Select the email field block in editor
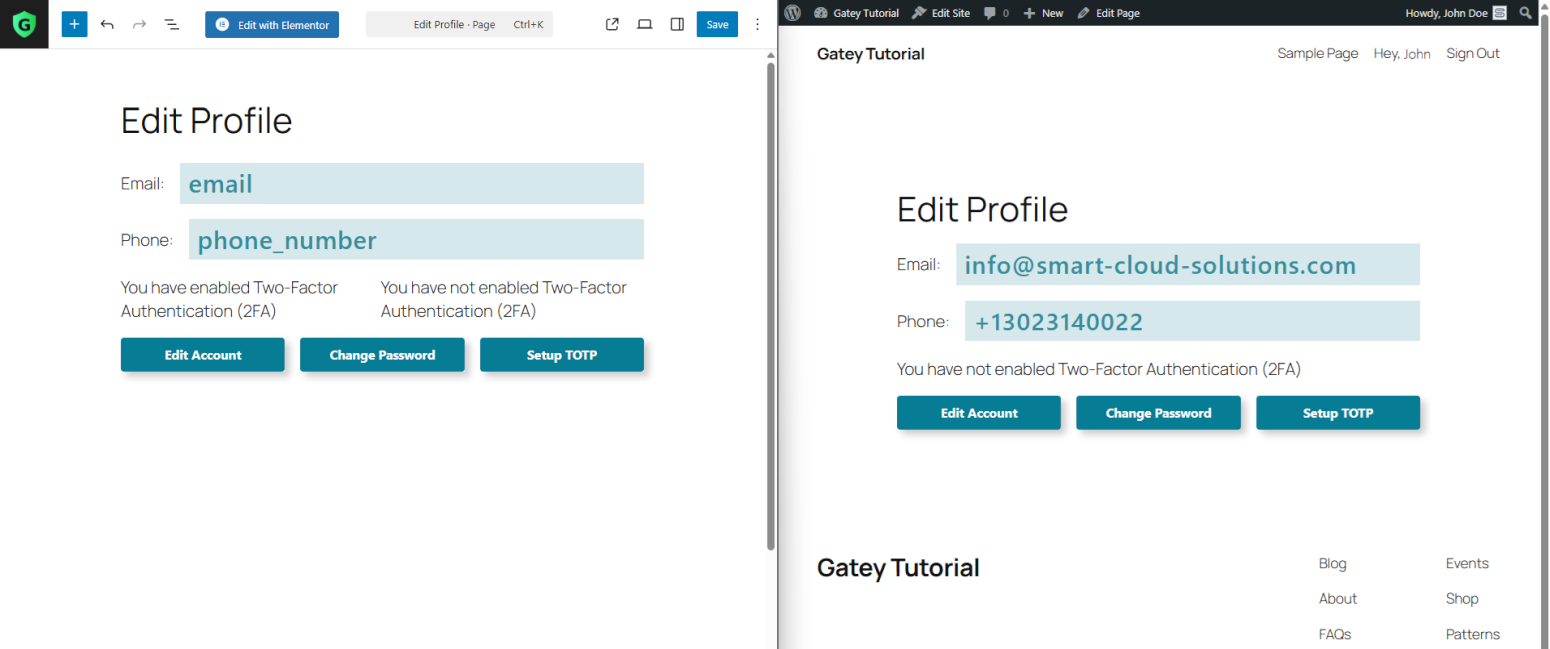1550x649 pixels. 411,184
